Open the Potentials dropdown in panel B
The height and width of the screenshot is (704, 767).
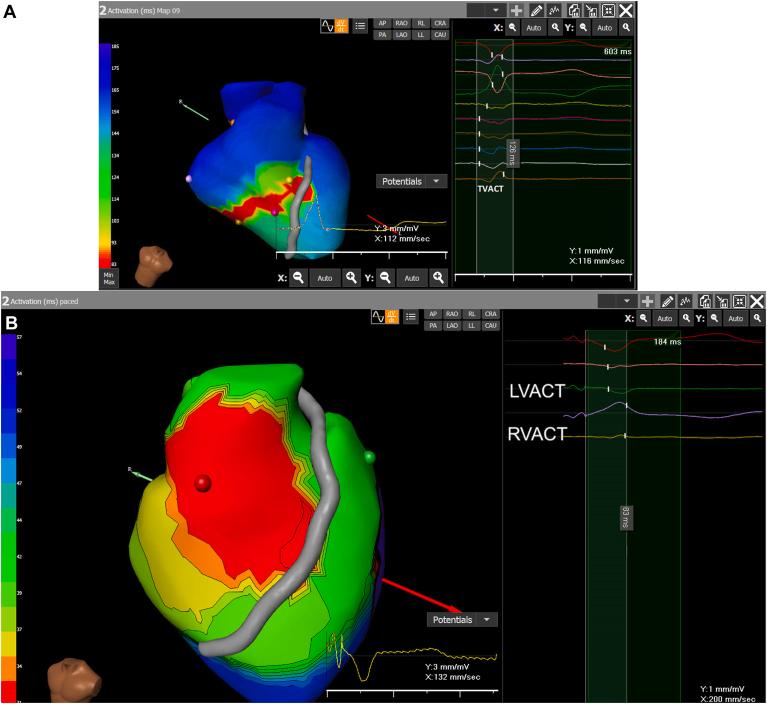(x=462, y=620)
